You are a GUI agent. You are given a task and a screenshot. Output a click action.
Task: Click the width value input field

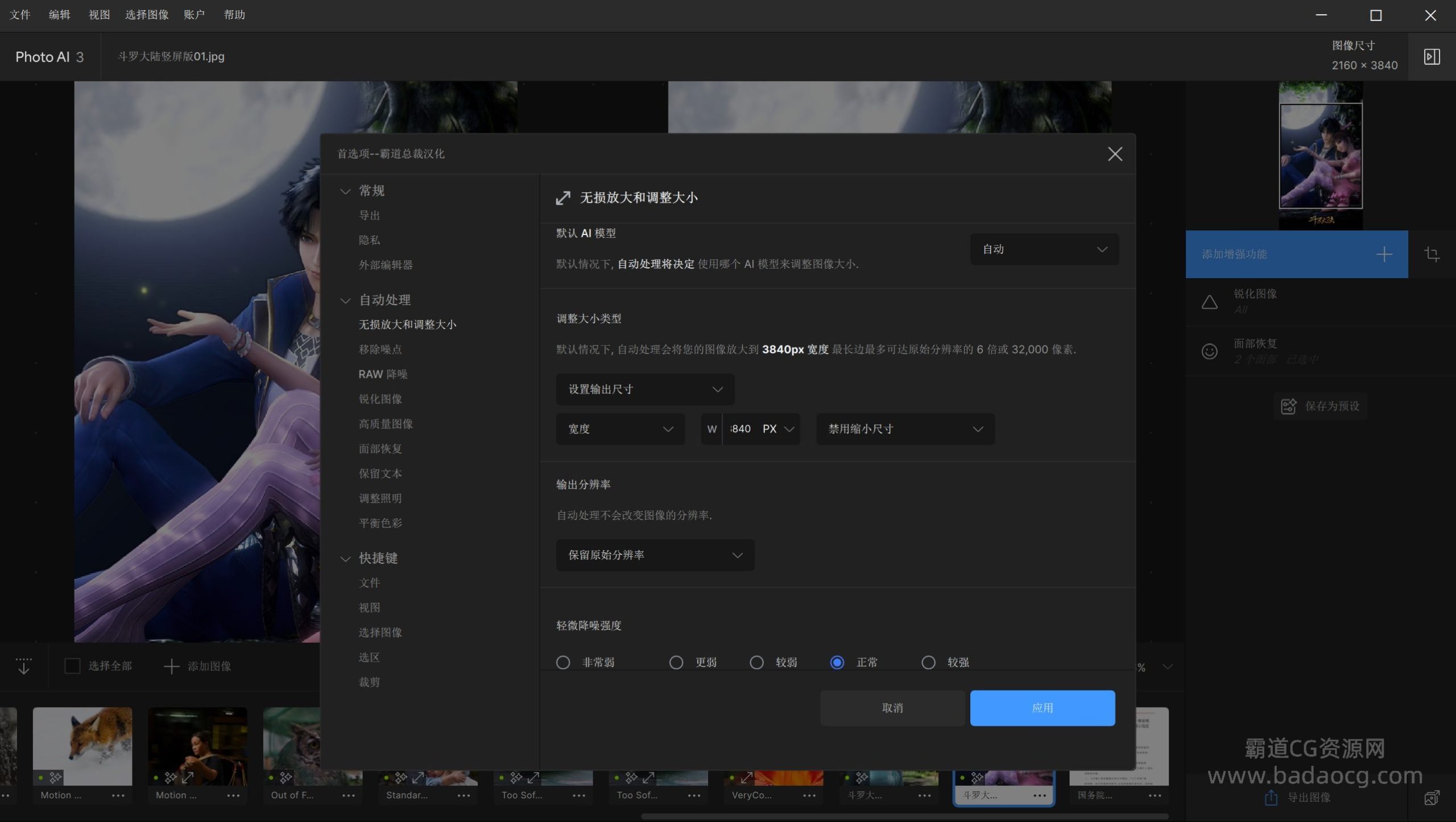tap(741, 429)
